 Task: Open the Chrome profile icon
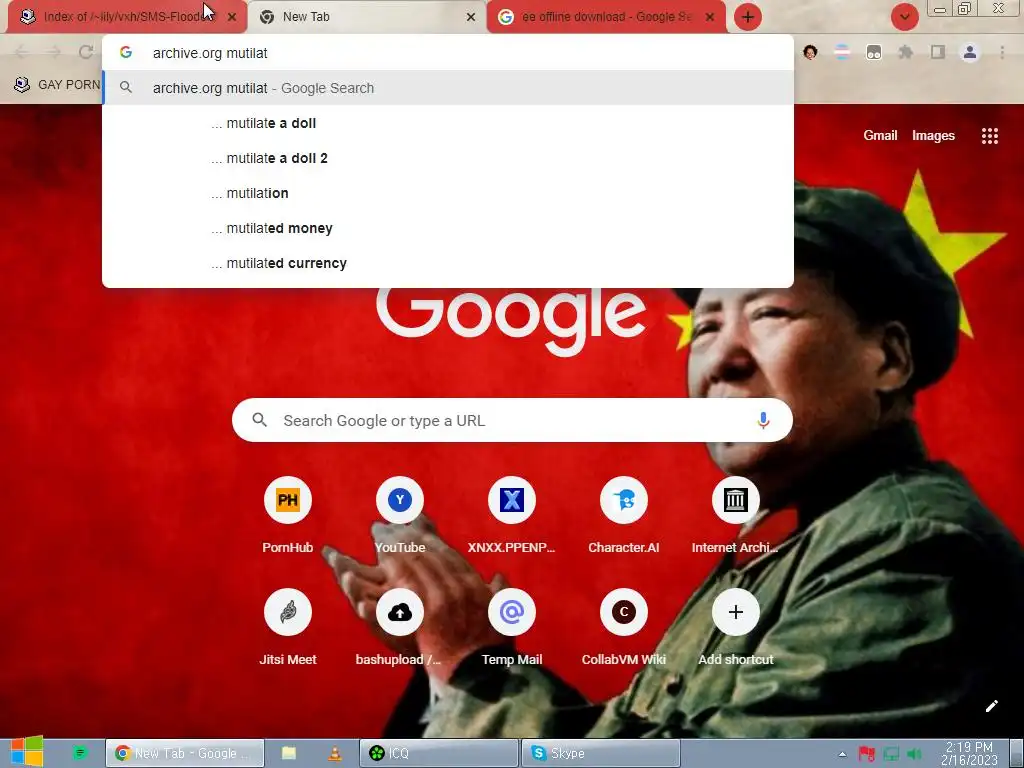click(970, 52)
